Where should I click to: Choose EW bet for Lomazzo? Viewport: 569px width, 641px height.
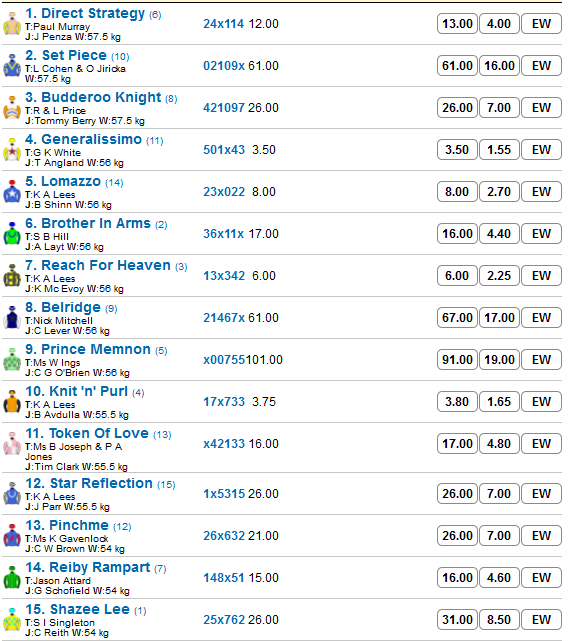[x=541, y=192]
